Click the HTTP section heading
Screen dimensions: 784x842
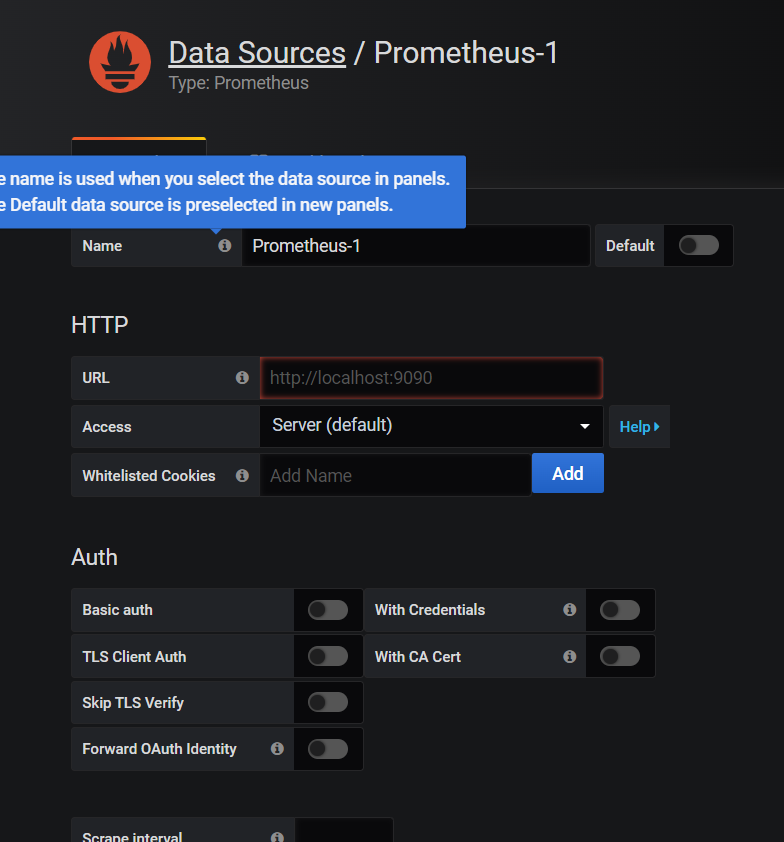coord(99,325)
